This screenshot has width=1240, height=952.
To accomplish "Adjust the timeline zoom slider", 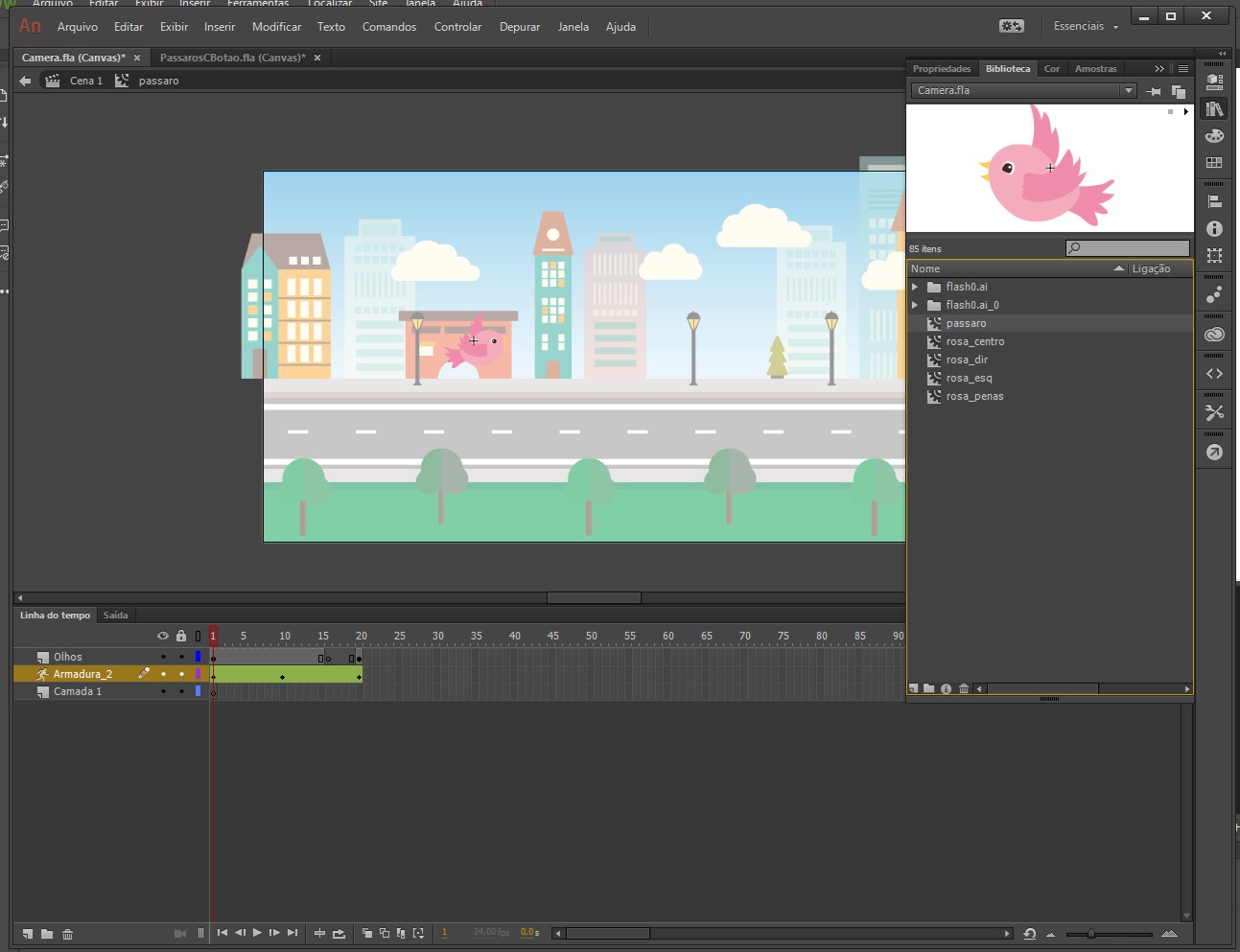I will pos(1090,934).
